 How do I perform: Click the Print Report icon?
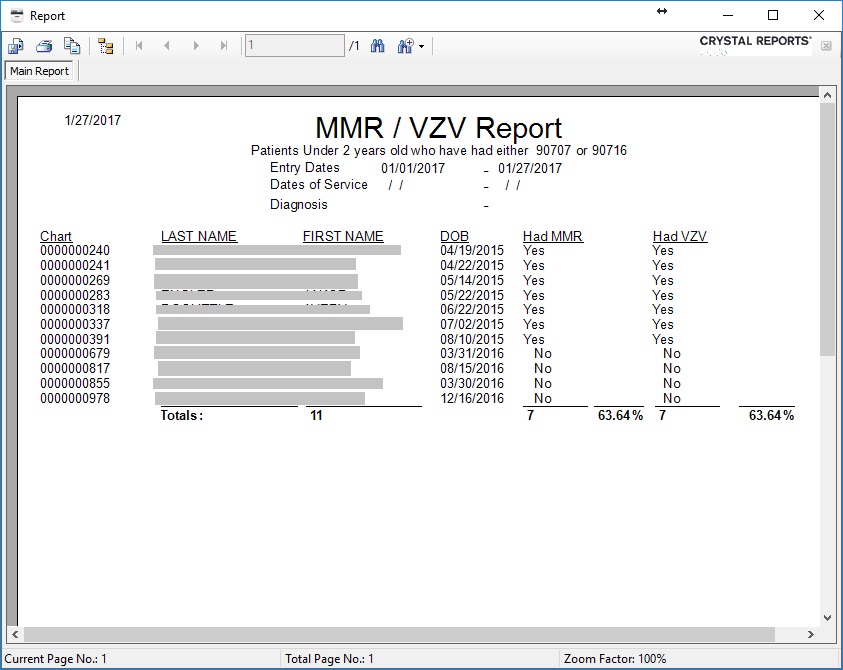pos(44,46)
